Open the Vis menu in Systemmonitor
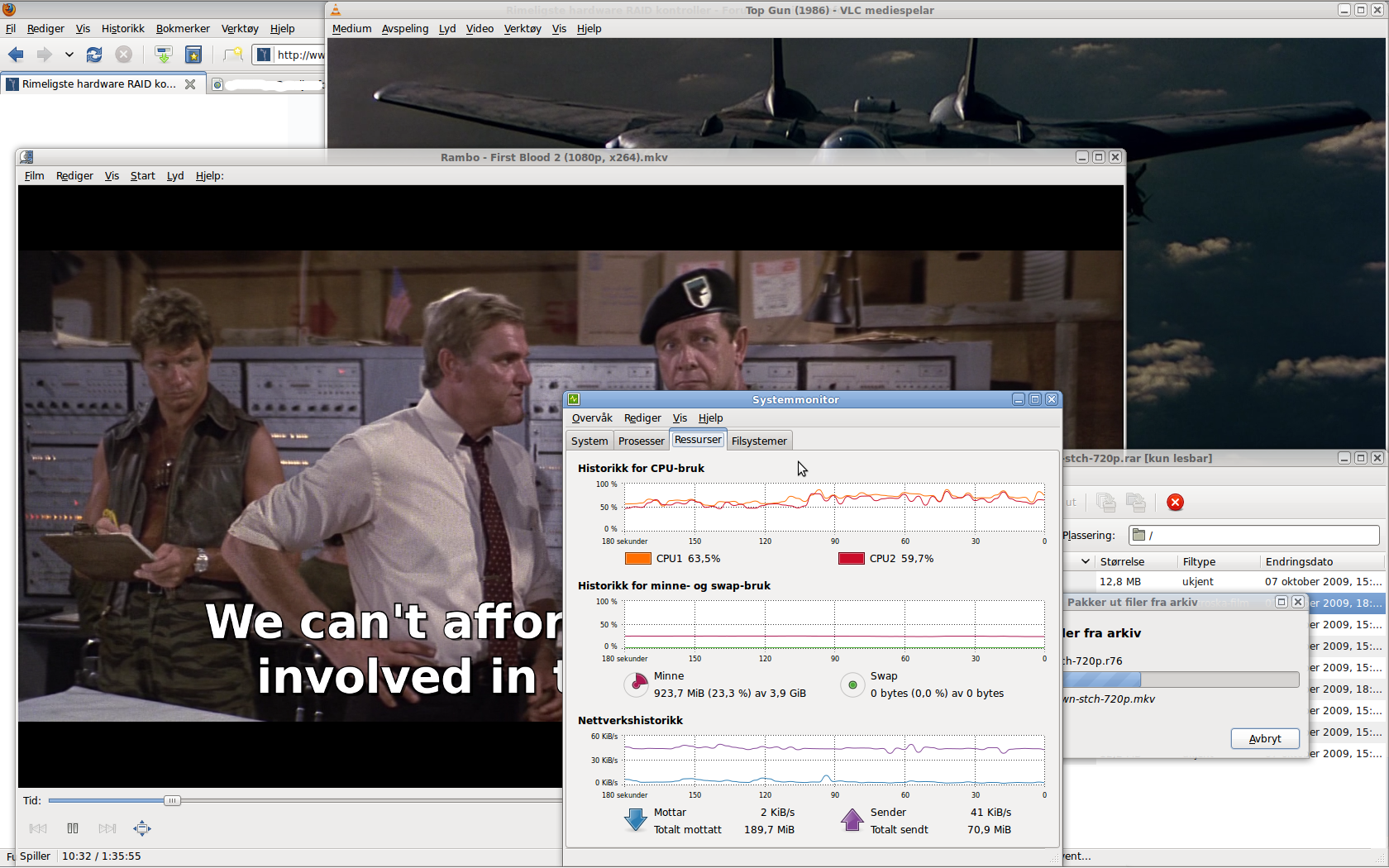The image size is (1389, 868). (680, 417)
